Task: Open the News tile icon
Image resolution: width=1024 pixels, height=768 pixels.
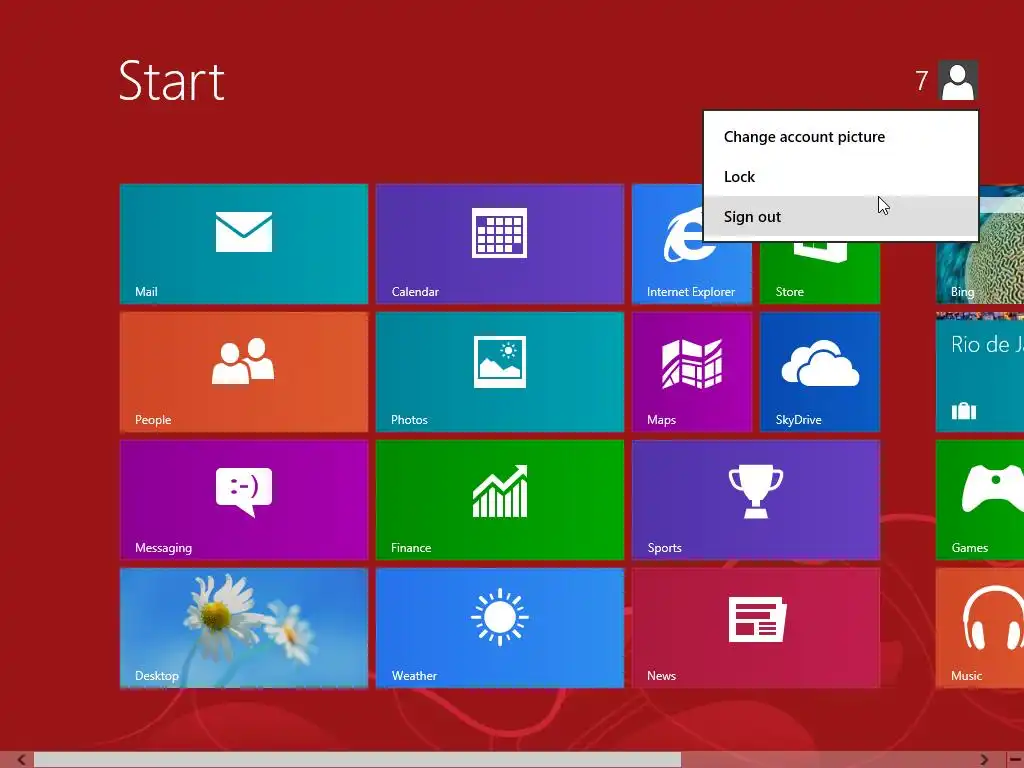Action: click(x=758, y=619)
